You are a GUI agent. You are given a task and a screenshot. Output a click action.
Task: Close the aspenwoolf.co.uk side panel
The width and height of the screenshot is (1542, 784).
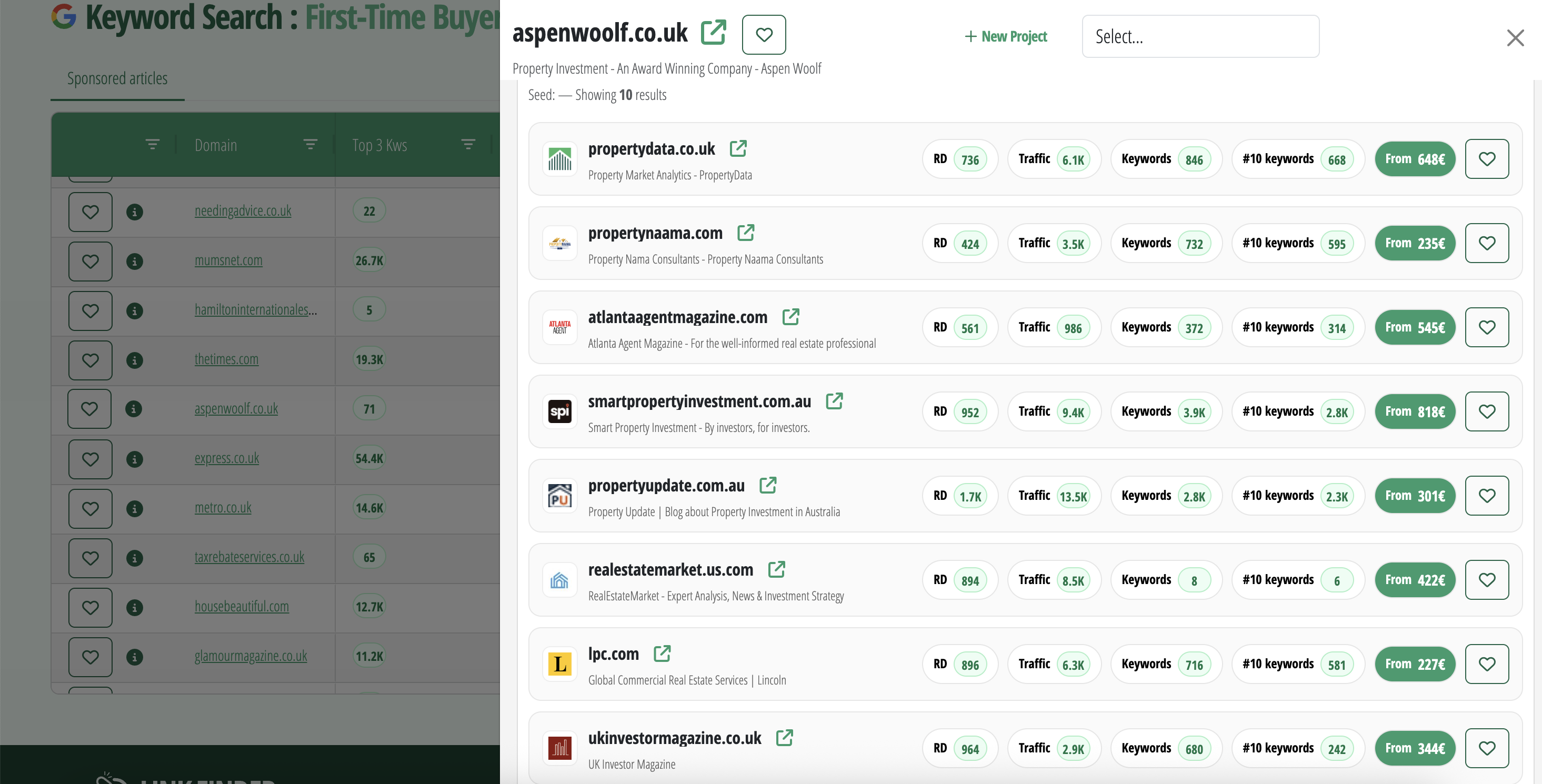[1515, 38]
